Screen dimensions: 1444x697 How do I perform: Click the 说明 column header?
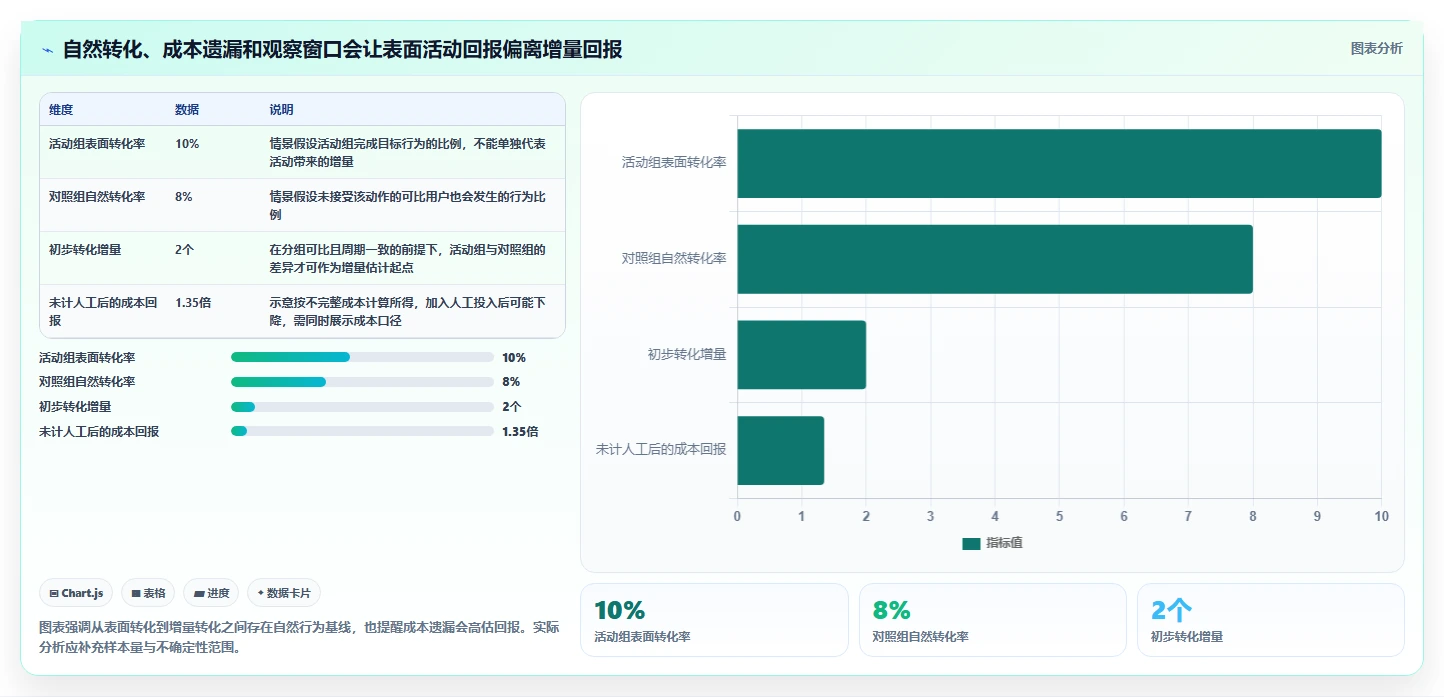point(281,110)
